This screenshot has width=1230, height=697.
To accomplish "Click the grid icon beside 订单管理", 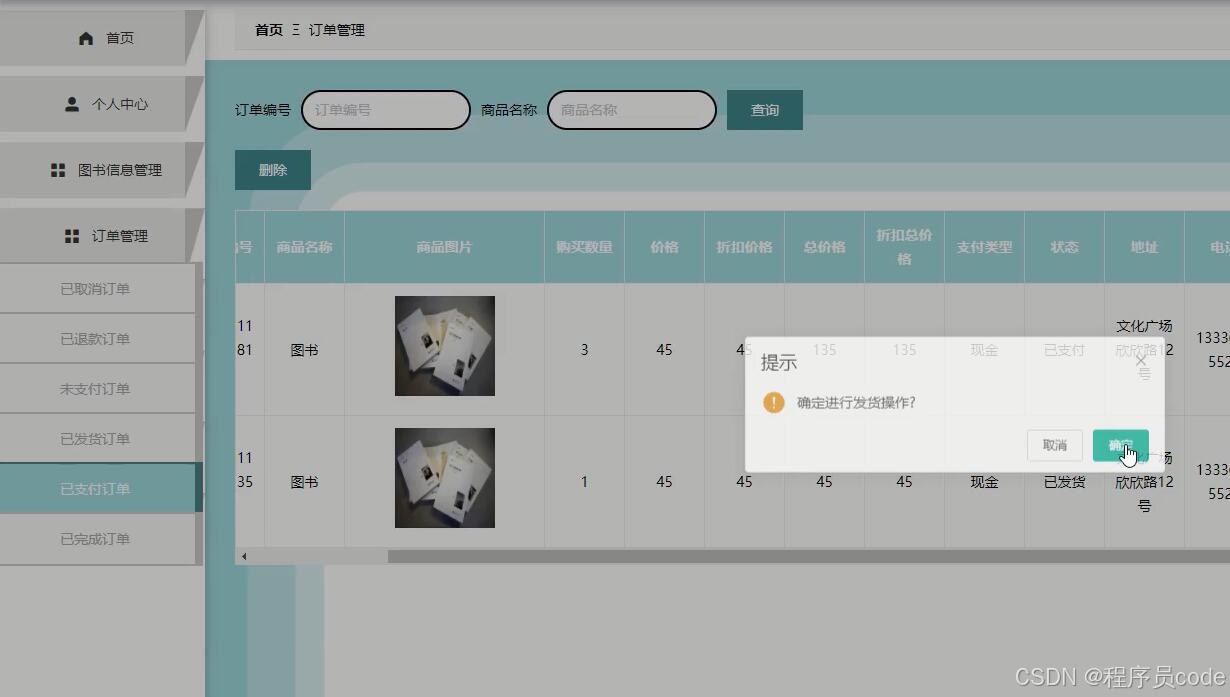I will point(72,236).
